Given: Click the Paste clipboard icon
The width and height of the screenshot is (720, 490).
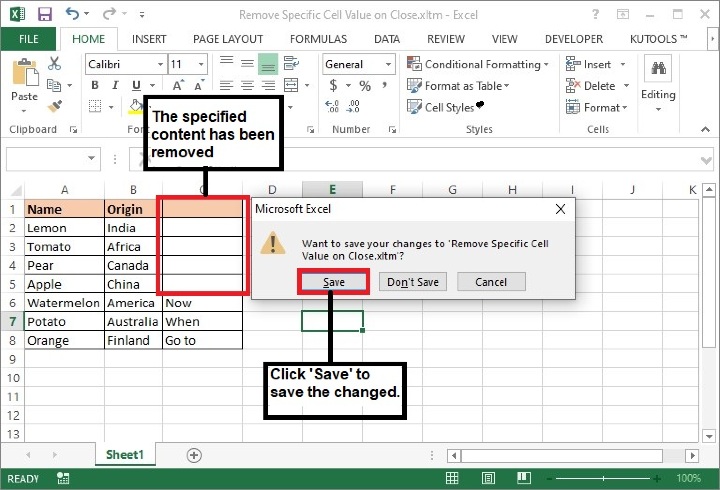Looking at the screenshot, I should 25,73.
